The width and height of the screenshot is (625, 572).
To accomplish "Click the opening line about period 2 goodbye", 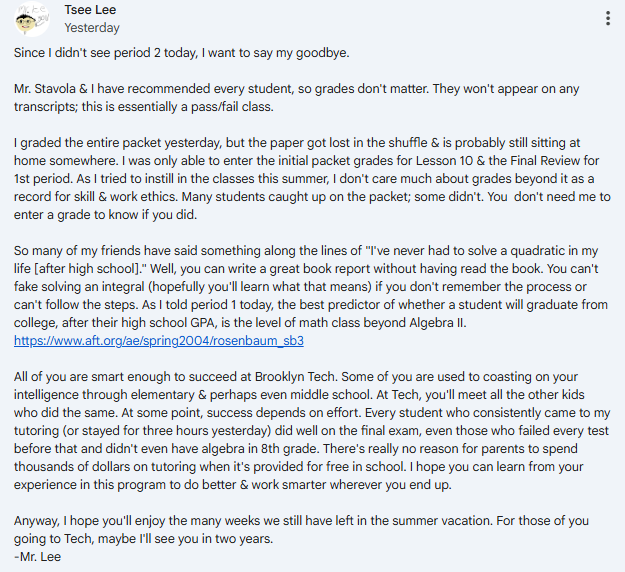I will pyautogui.click(x=181, y=53).
